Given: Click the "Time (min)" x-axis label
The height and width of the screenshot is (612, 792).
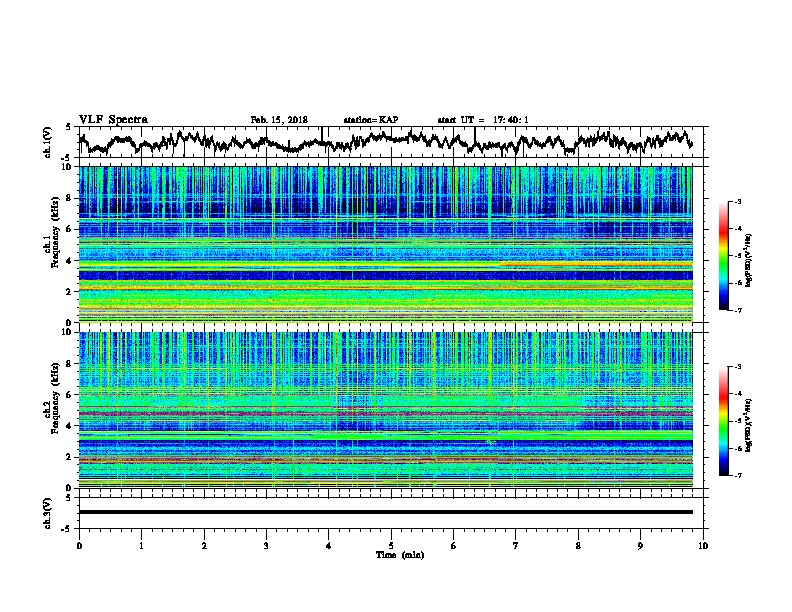Looking at the screenshot, I should 400,555.
